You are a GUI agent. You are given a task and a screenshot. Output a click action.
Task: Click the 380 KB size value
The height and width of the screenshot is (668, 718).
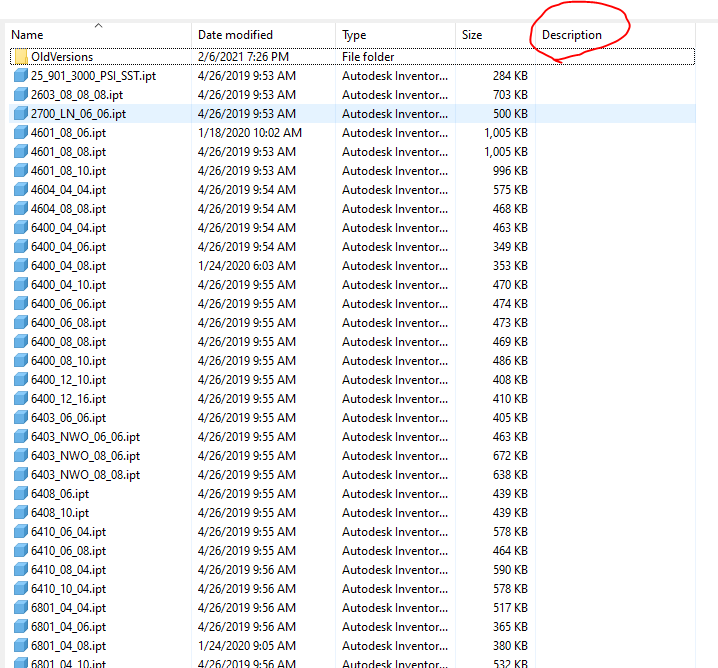[x=510, y=646]
